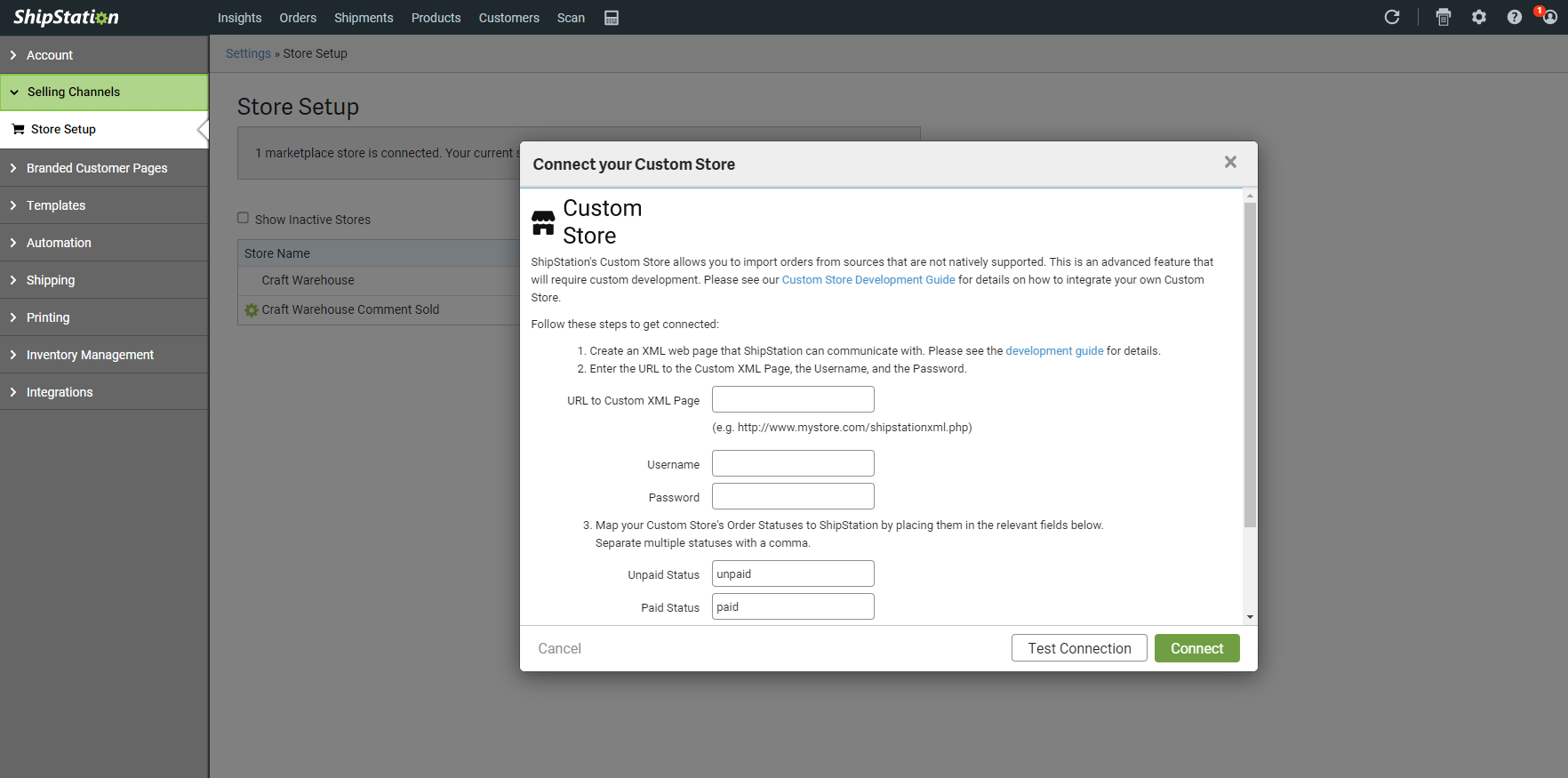This screenshot has height=778, width=1568.
Task: Cancel the custom store dialog
Action: click(560, 648)
